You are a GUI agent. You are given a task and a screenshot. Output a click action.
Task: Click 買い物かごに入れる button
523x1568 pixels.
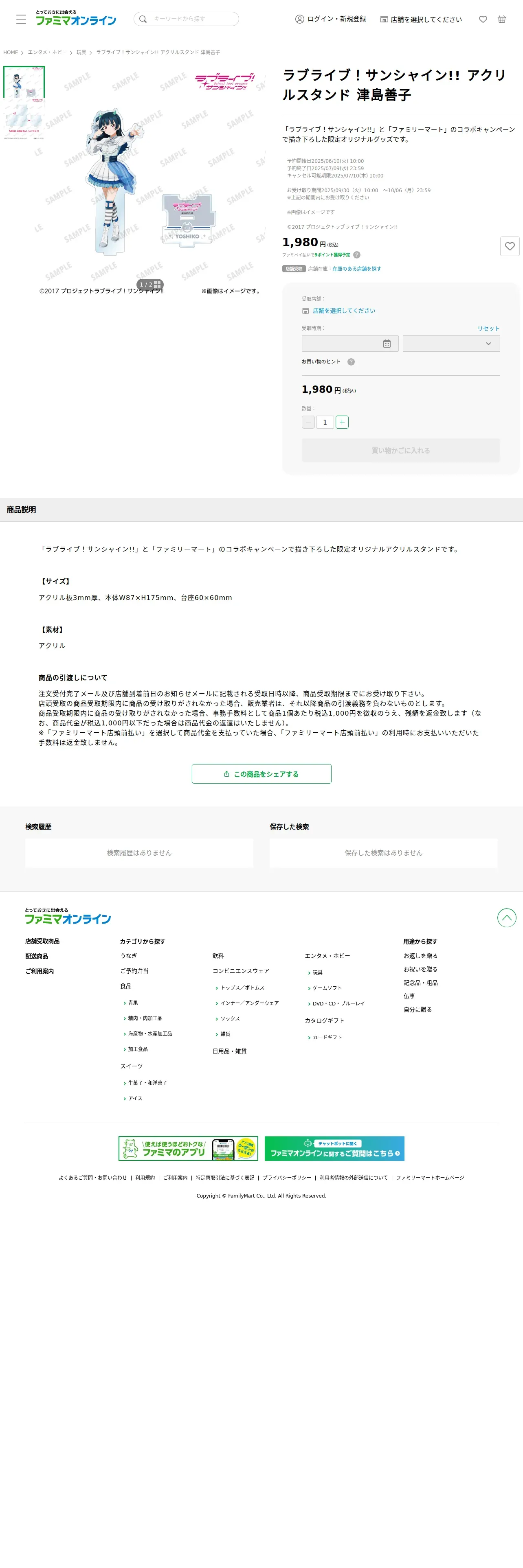(401, 451)
